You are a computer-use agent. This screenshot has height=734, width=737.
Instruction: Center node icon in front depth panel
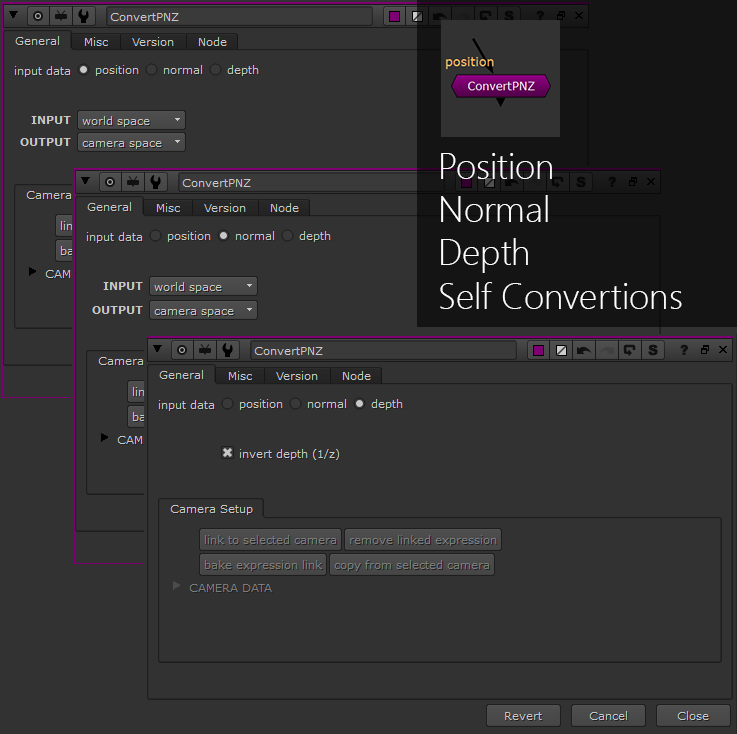click(182, 350)
